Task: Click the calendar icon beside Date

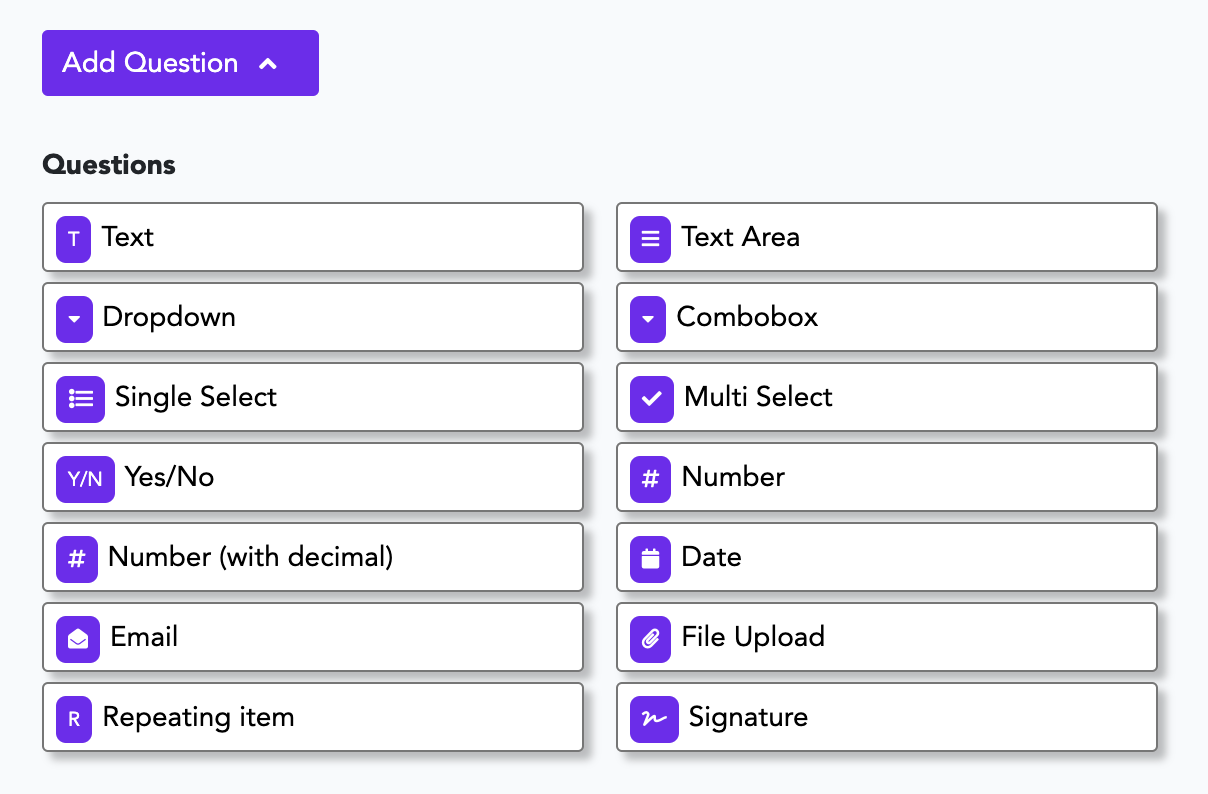Action: click(x=650, y=558)
